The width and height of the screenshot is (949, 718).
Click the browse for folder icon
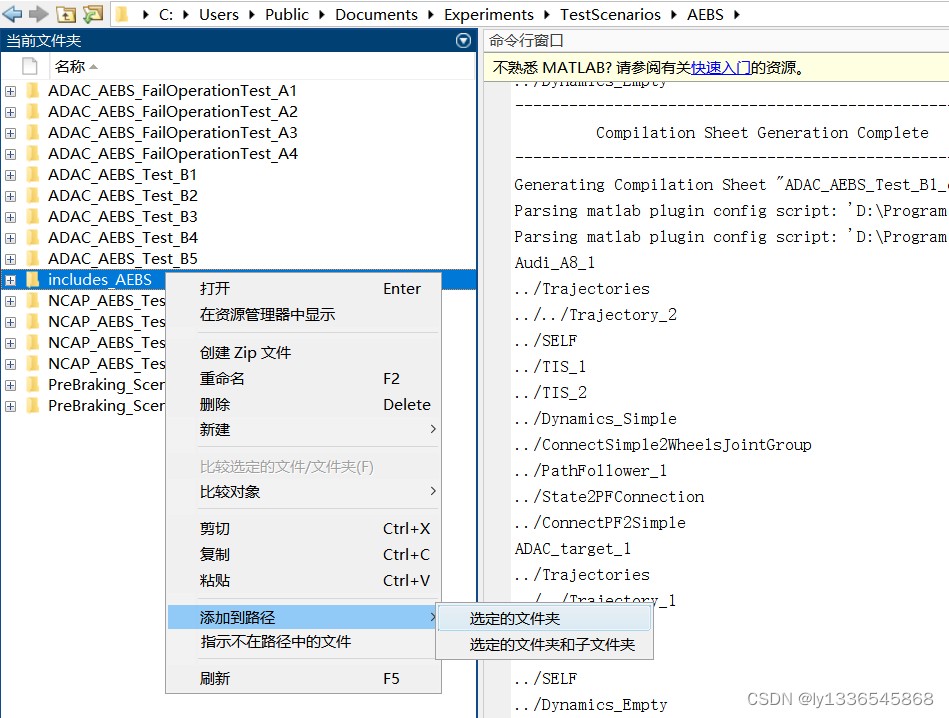click(x=93, y=15)
